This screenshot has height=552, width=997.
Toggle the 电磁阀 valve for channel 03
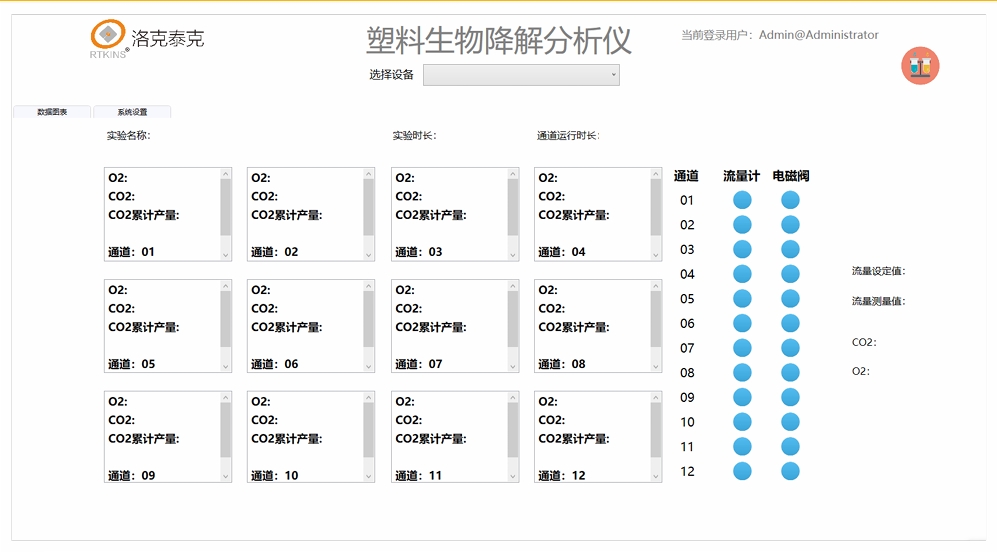[790, 249]
